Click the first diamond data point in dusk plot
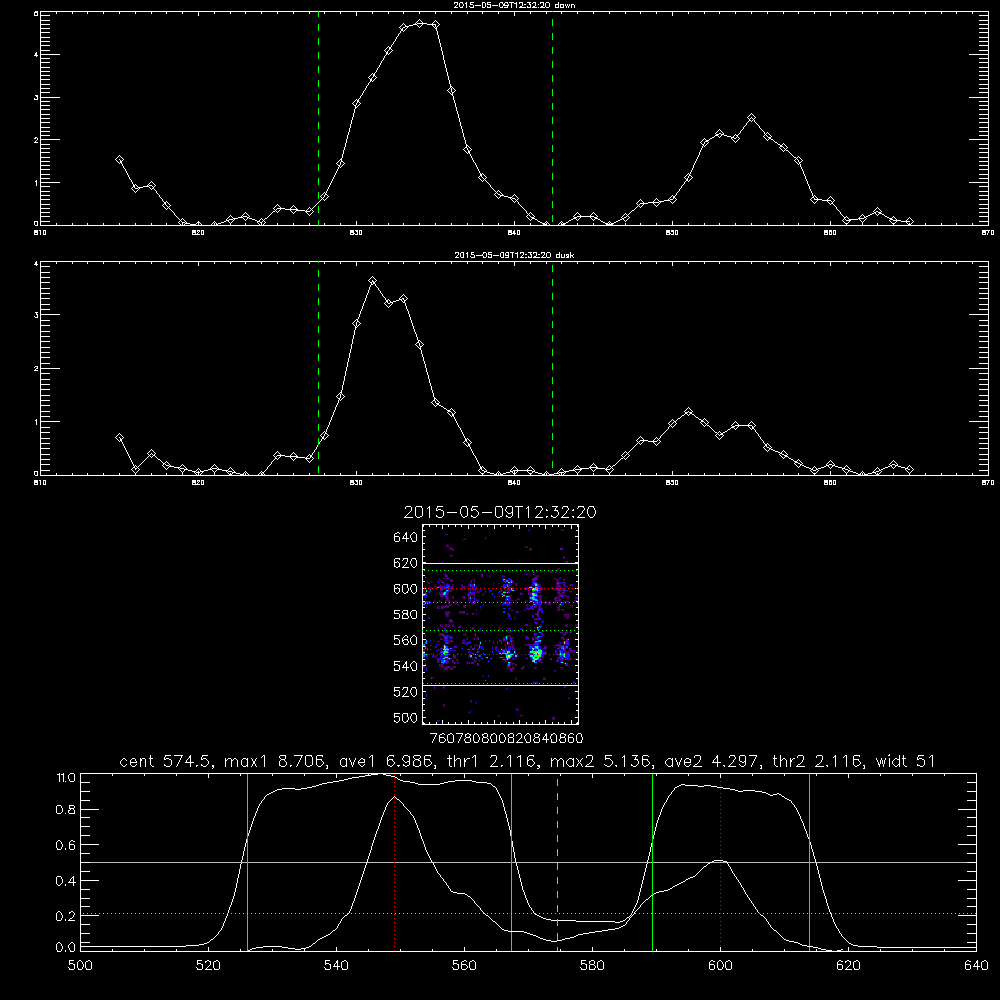The image size is (1000, 1000). 119,438
